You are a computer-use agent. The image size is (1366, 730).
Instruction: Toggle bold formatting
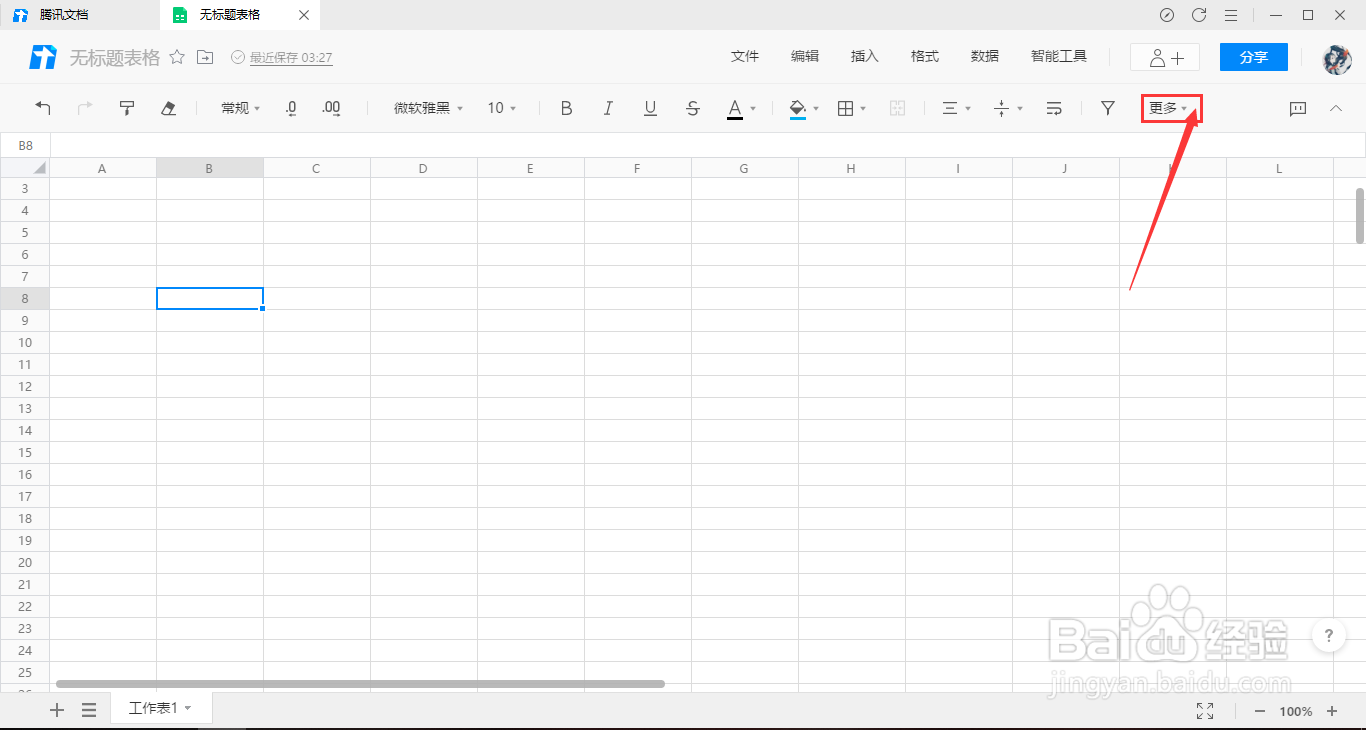click(x=566, y=108)
